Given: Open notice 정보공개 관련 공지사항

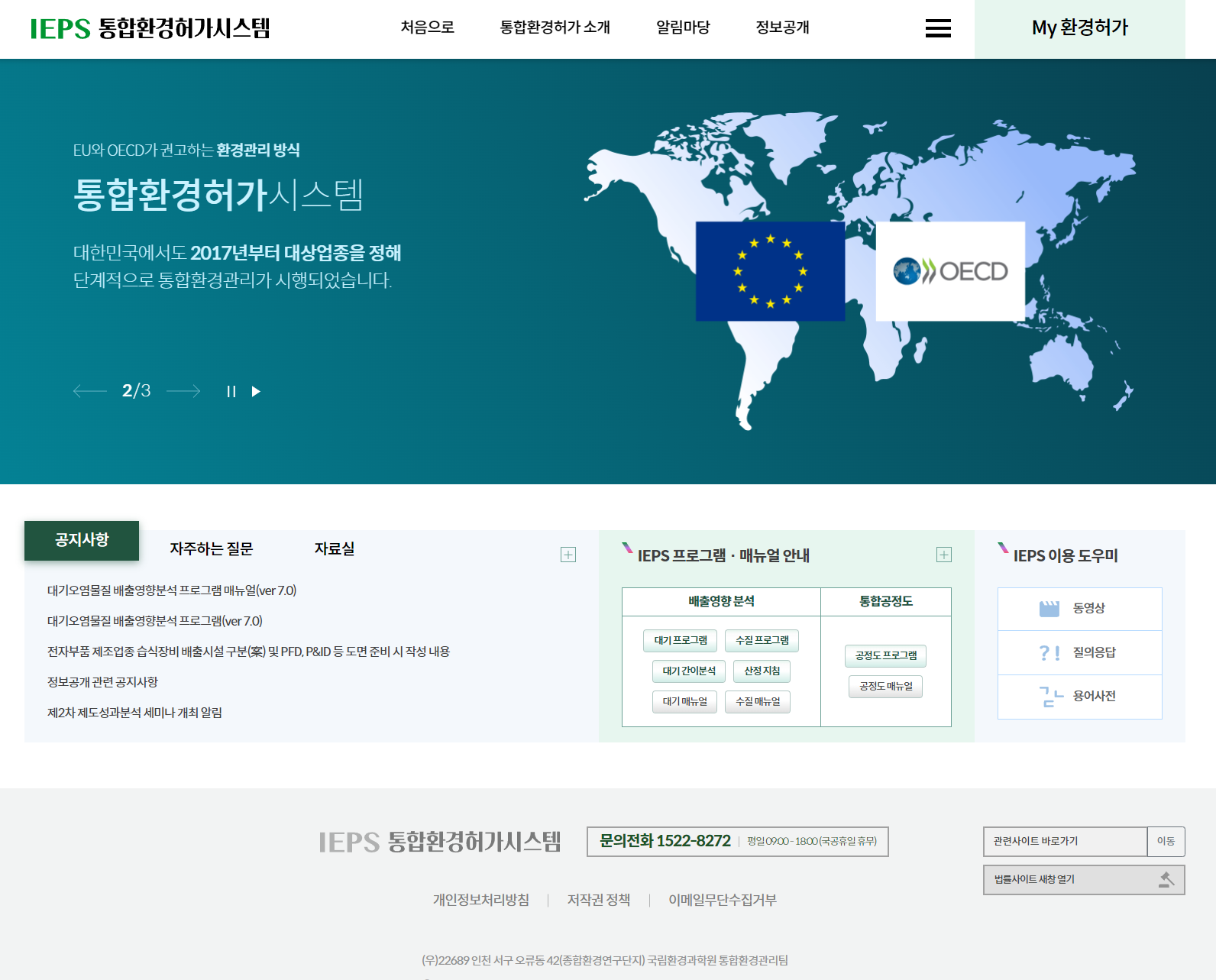Looking at the screenshot, I should click(x=102, y=682).
